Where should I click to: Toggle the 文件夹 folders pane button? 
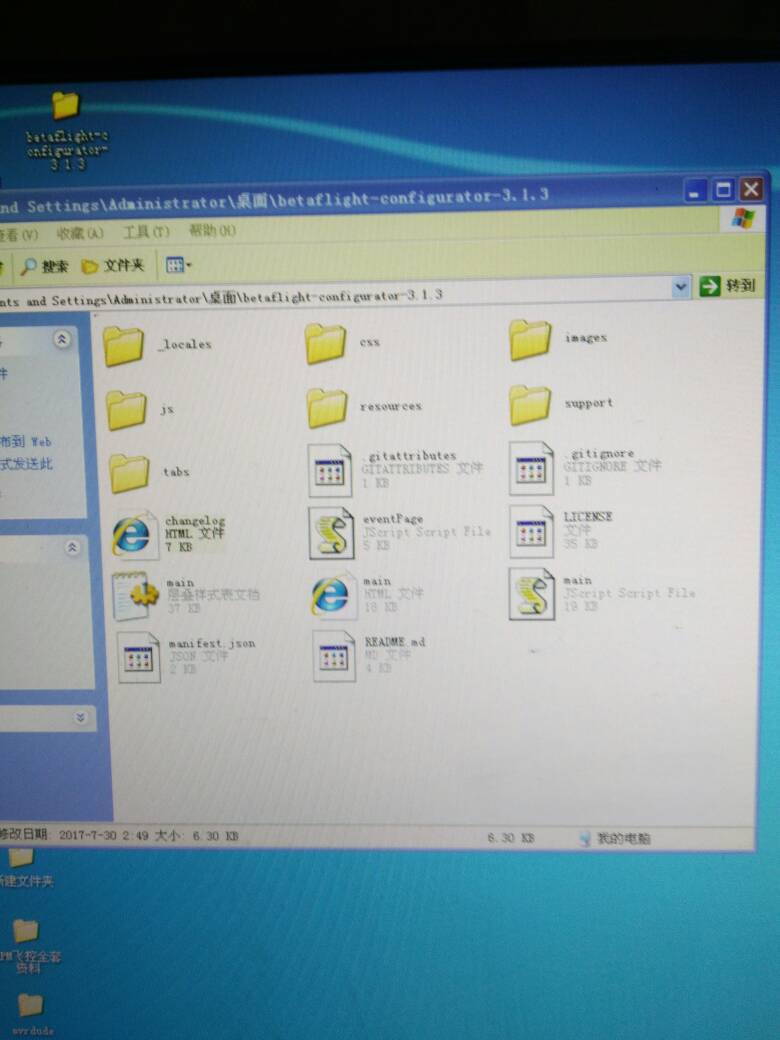[113, 266]
